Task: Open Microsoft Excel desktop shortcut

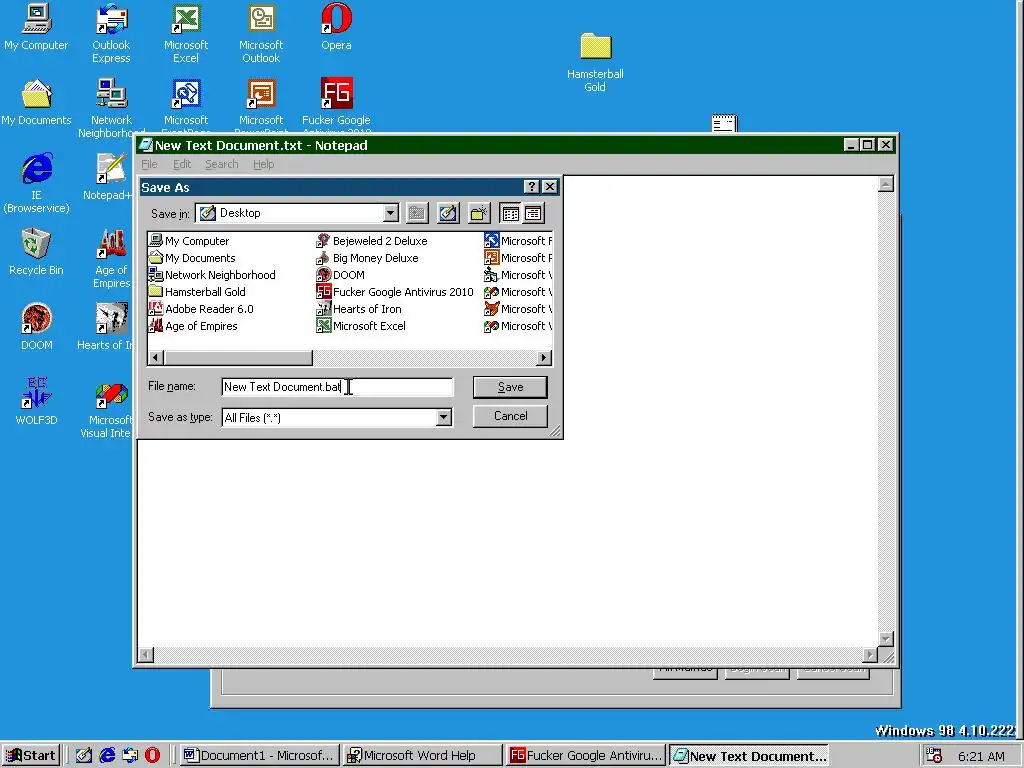Action: (185, 33)
